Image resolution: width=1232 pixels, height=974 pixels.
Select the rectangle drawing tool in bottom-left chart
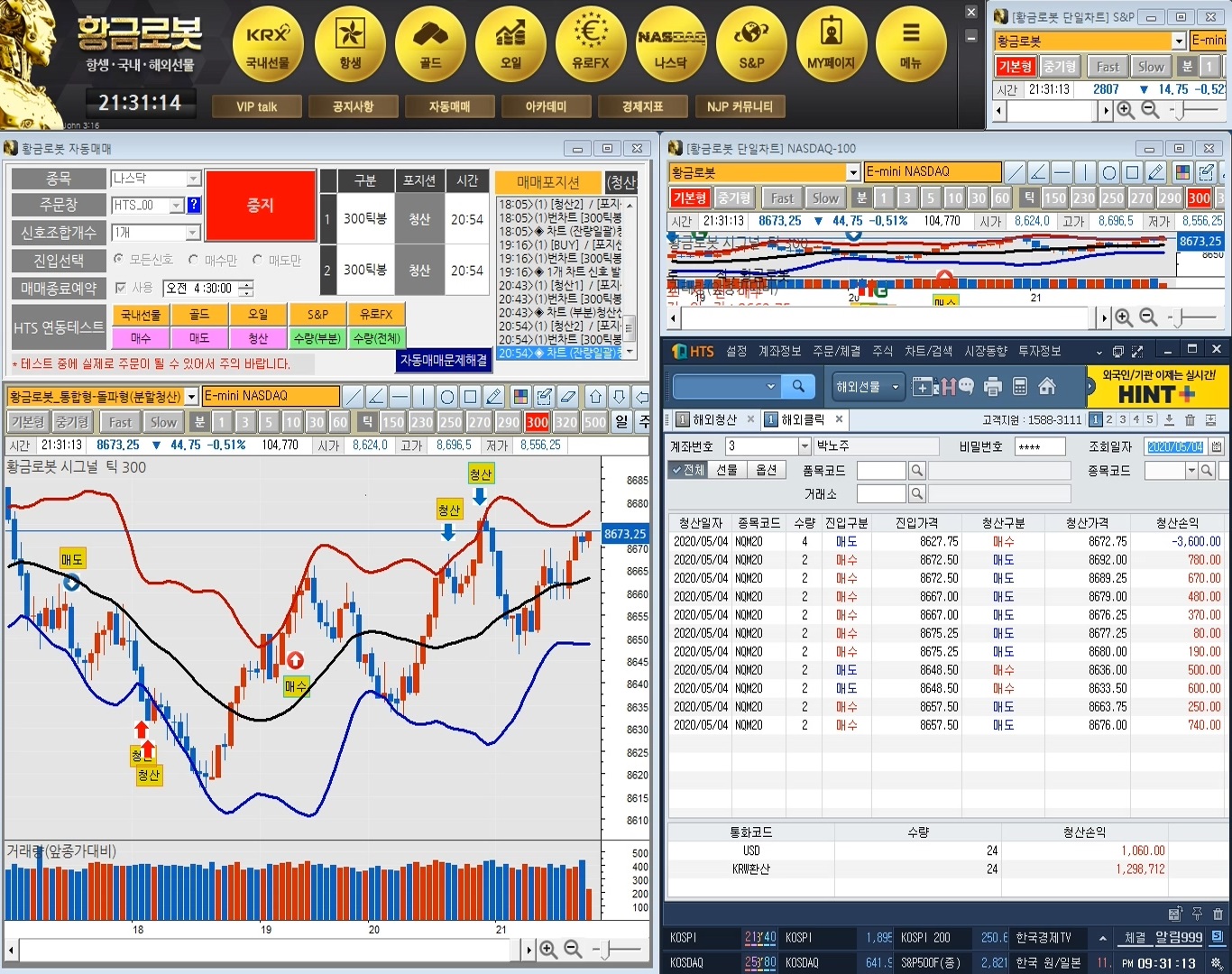tap(471, 396)
